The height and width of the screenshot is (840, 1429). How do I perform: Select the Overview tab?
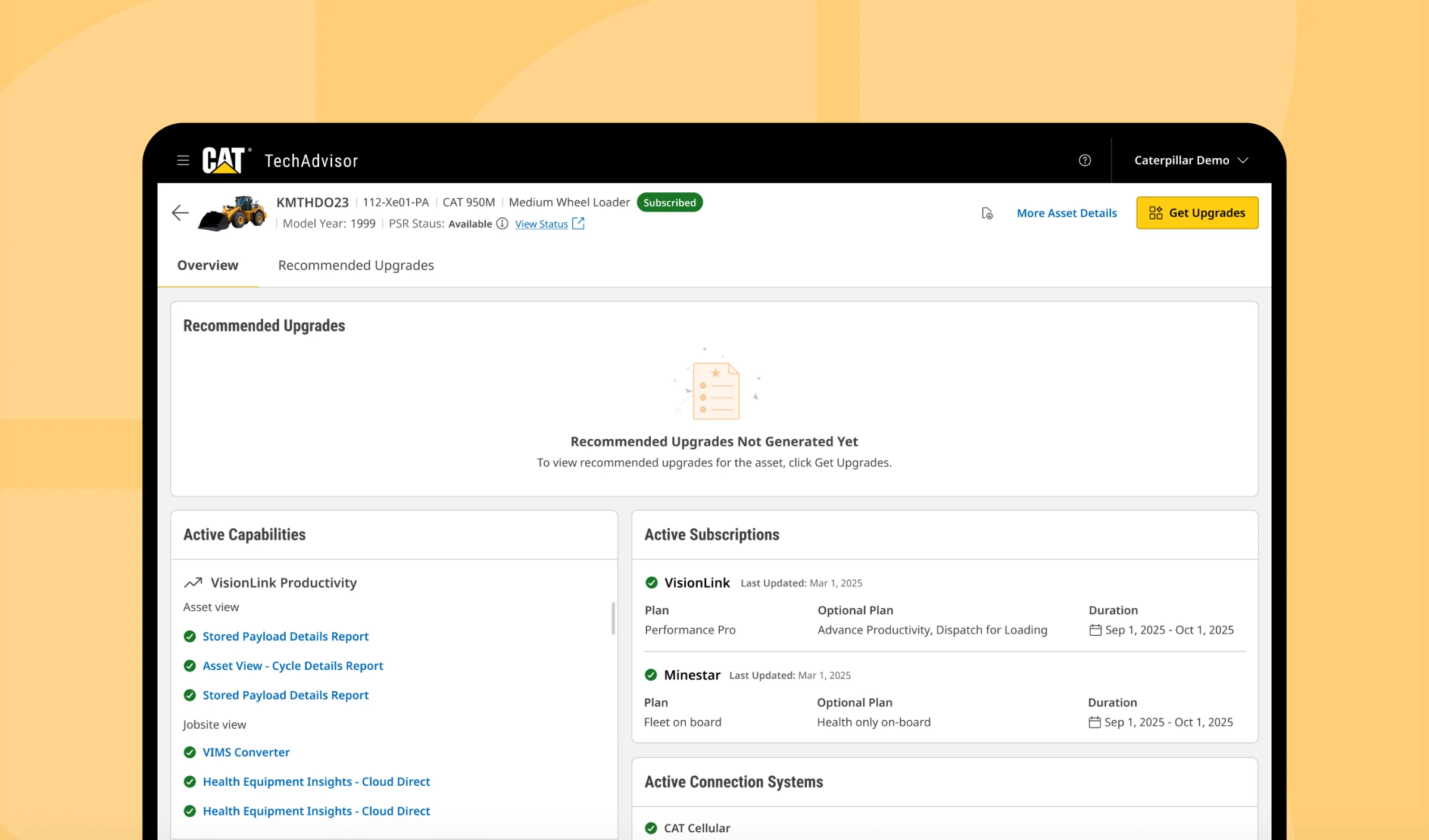(x=208, y=265)
